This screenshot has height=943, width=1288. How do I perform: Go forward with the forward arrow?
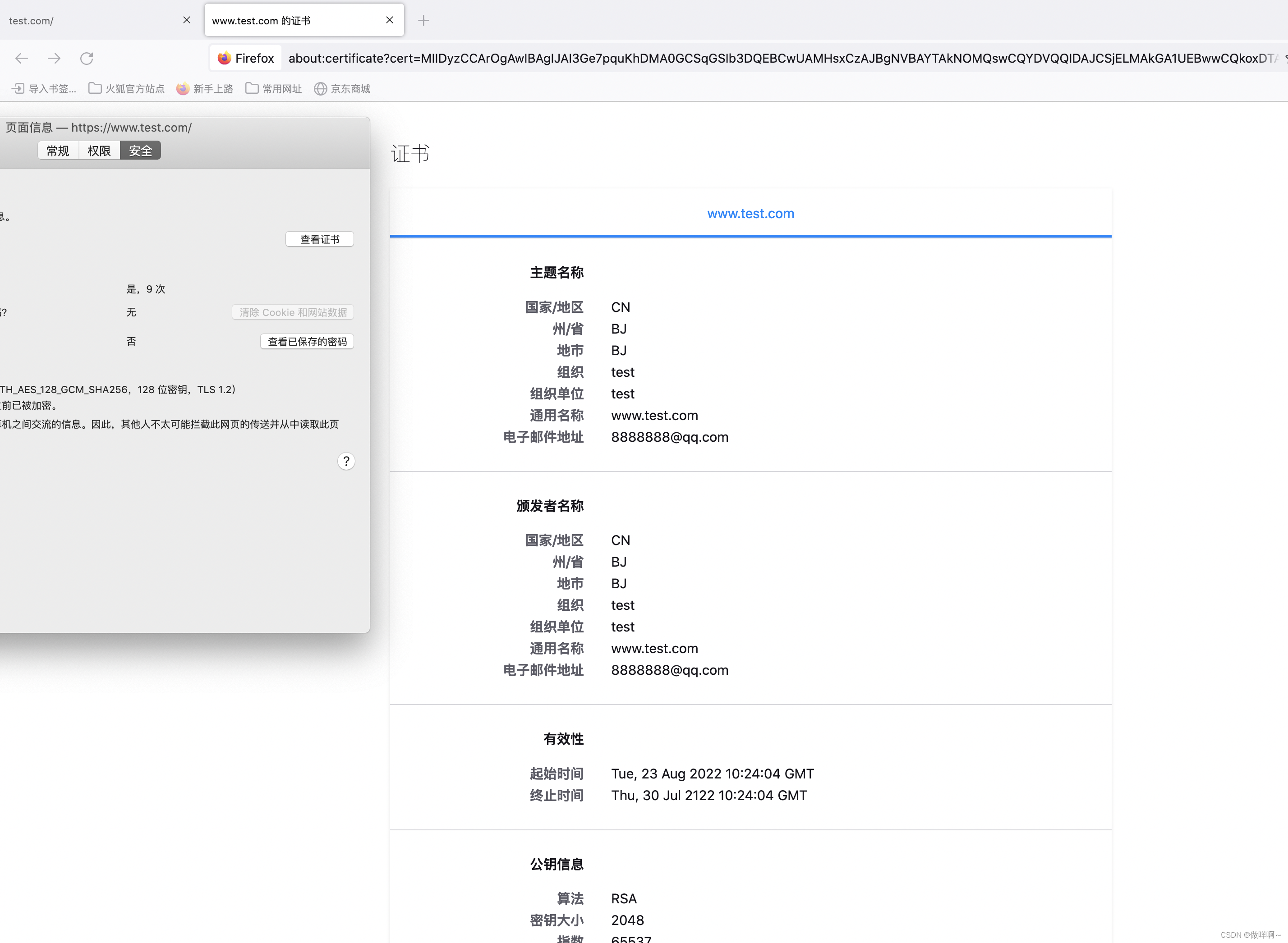tap(54, 58)
